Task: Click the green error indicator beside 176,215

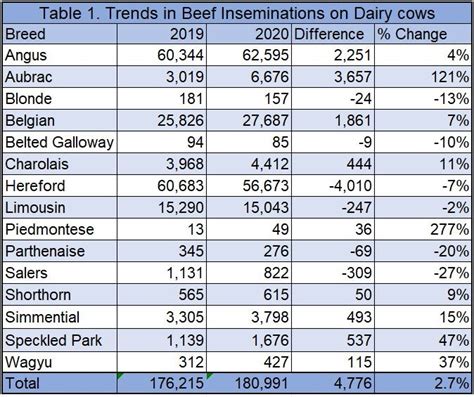Action: tap(120, 376)
